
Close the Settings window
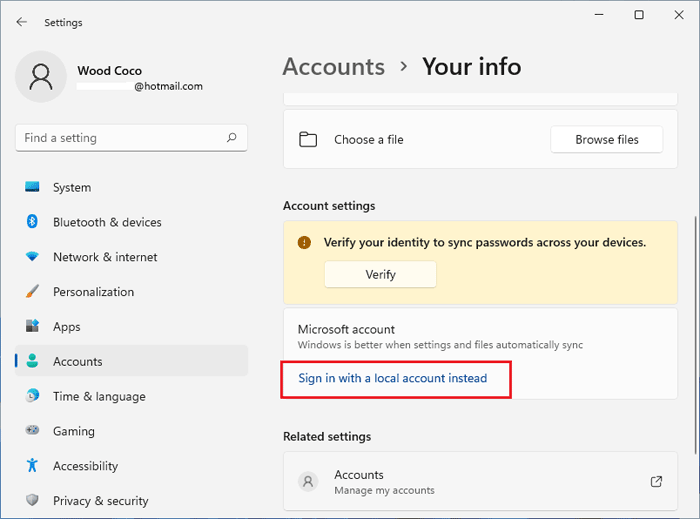[679, 15]
